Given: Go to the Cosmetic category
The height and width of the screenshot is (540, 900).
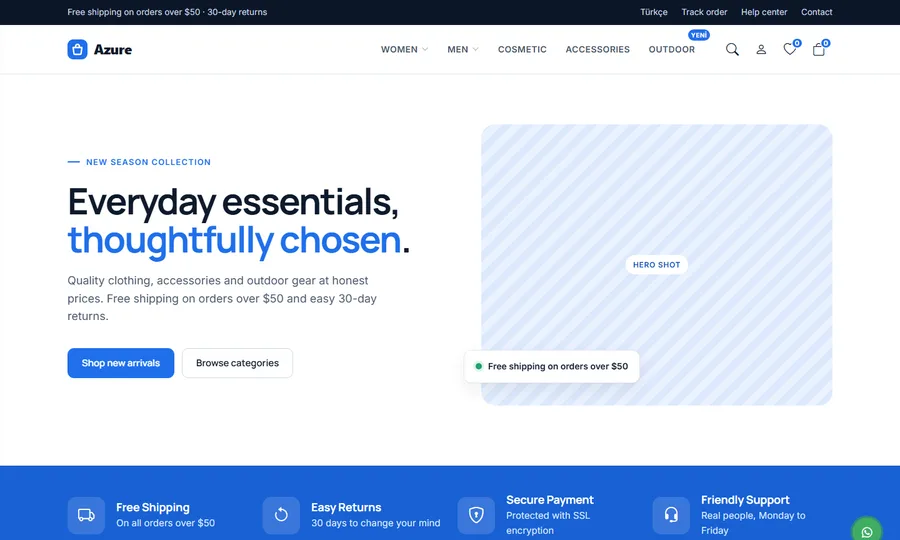Looking at the screenshot, I should [x=522, y=49].
